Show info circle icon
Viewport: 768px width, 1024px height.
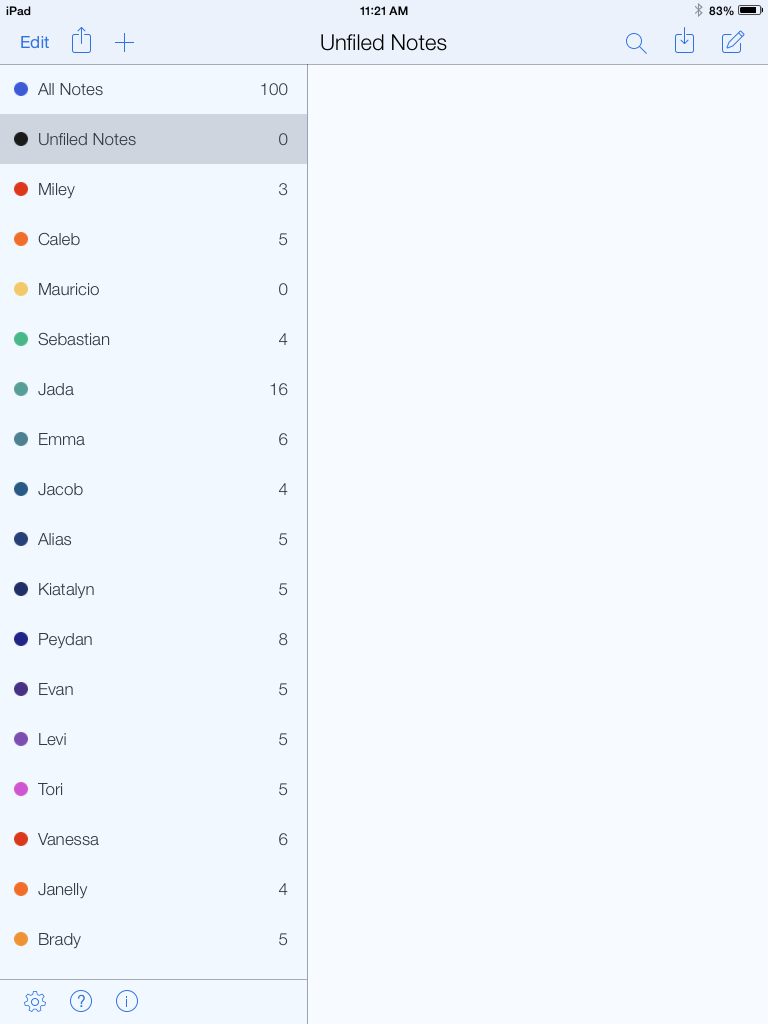point(127,1001)
